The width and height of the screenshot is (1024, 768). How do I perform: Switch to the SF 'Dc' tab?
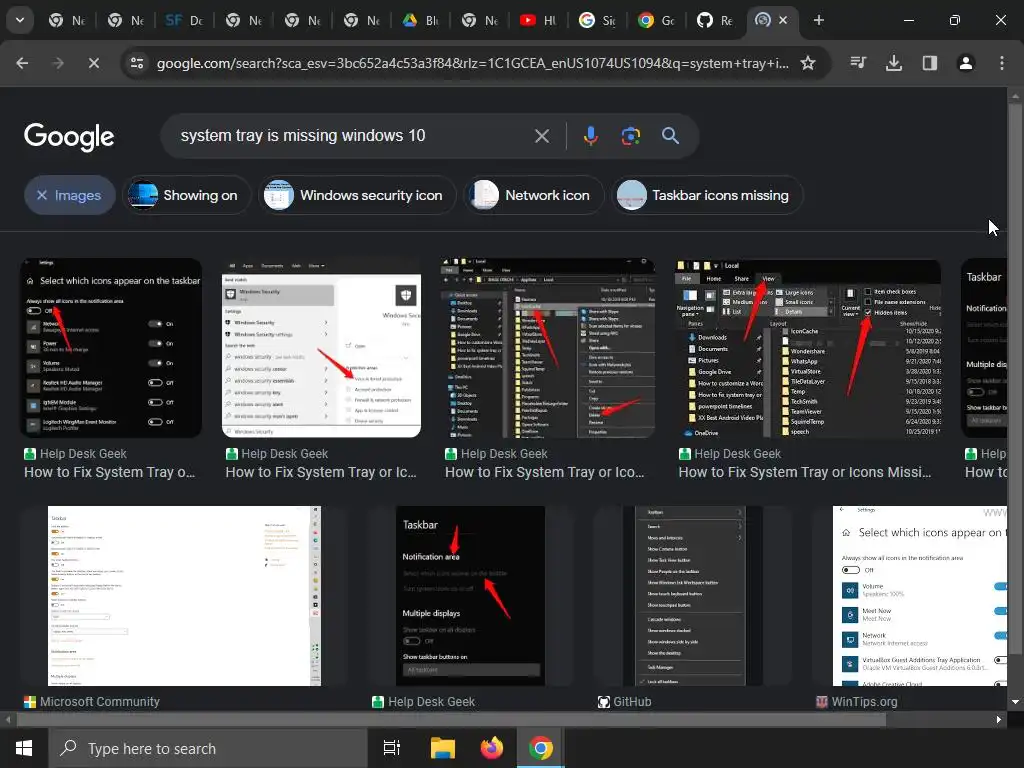185,20
